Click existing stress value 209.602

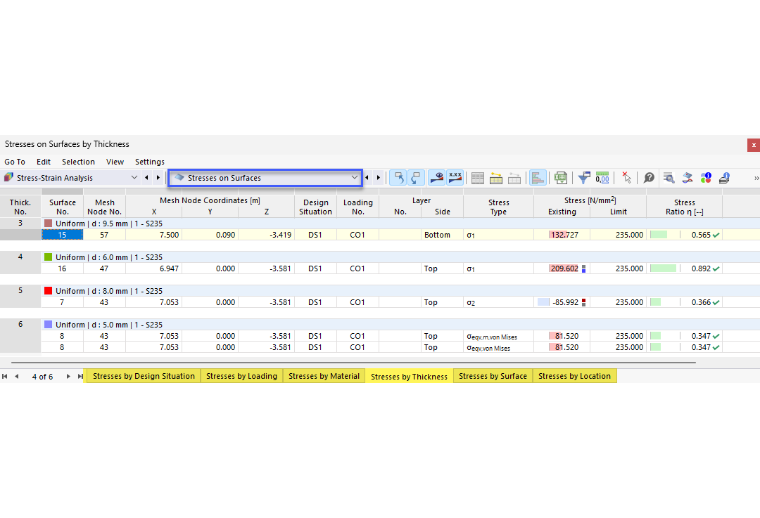[562, 268]
